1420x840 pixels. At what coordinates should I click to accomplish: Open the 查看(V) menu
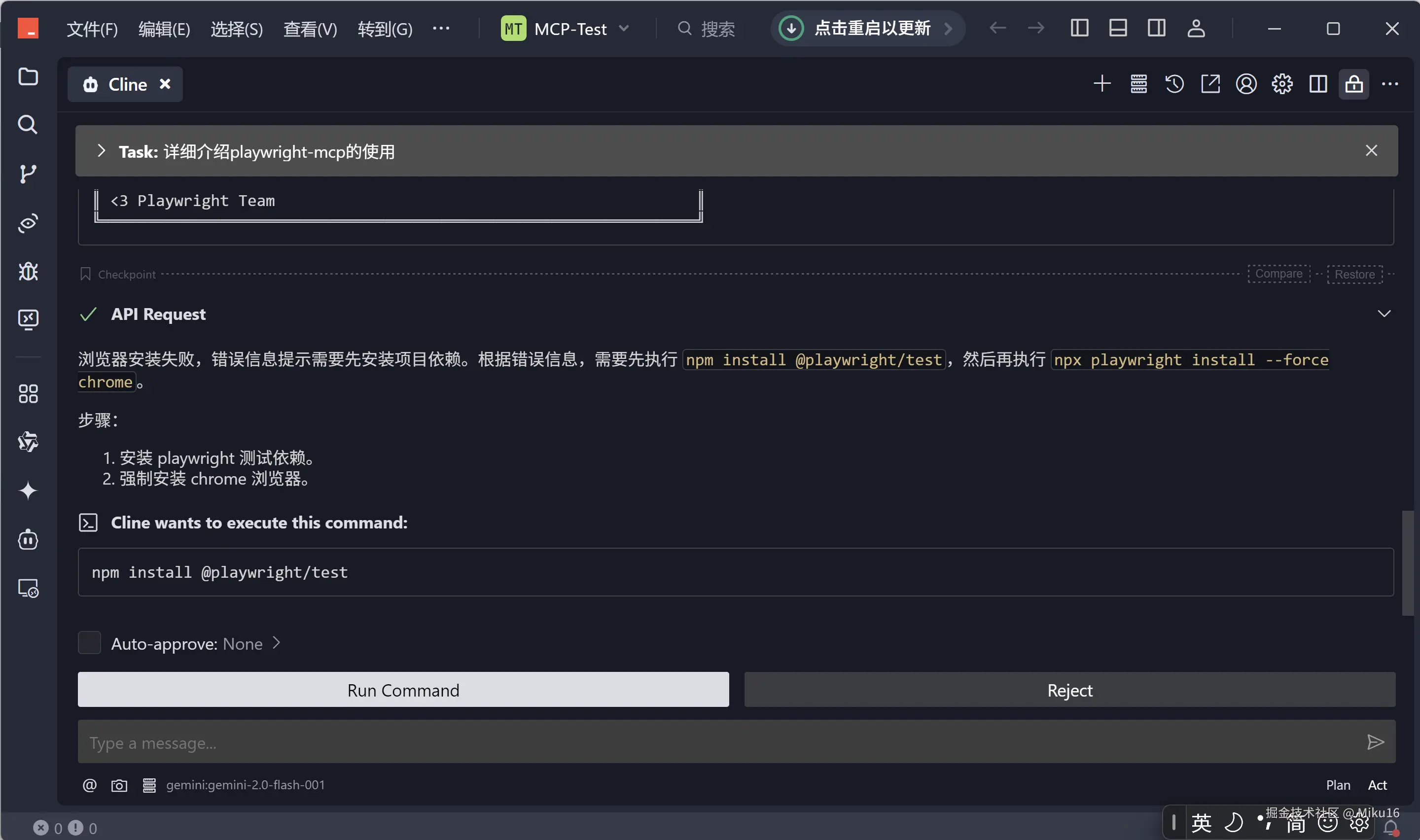[x=310, y=29]
